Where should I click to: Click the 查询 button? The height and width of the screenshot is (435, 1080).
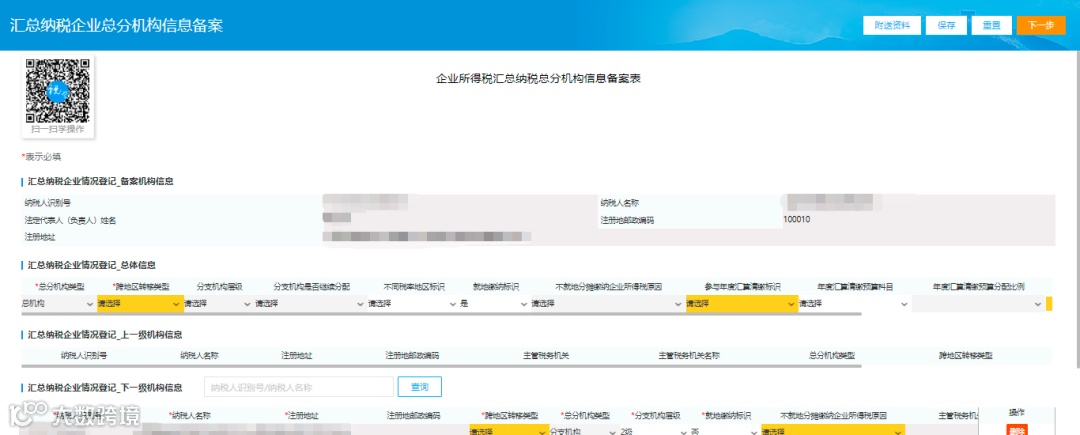tap(419, 387)
